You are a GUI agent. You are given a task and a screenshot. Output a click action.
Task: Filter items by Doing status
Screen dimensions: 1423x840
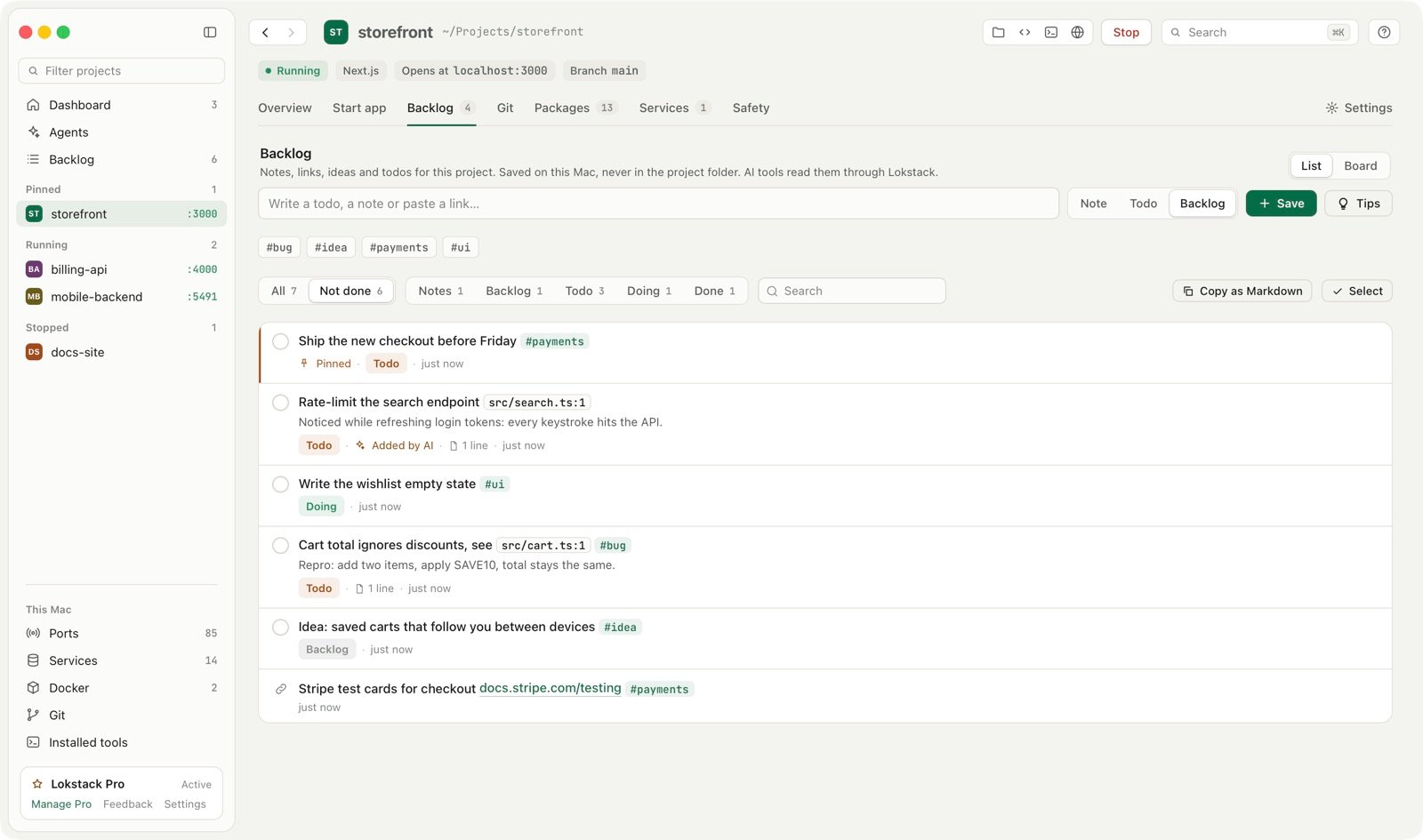649,291
